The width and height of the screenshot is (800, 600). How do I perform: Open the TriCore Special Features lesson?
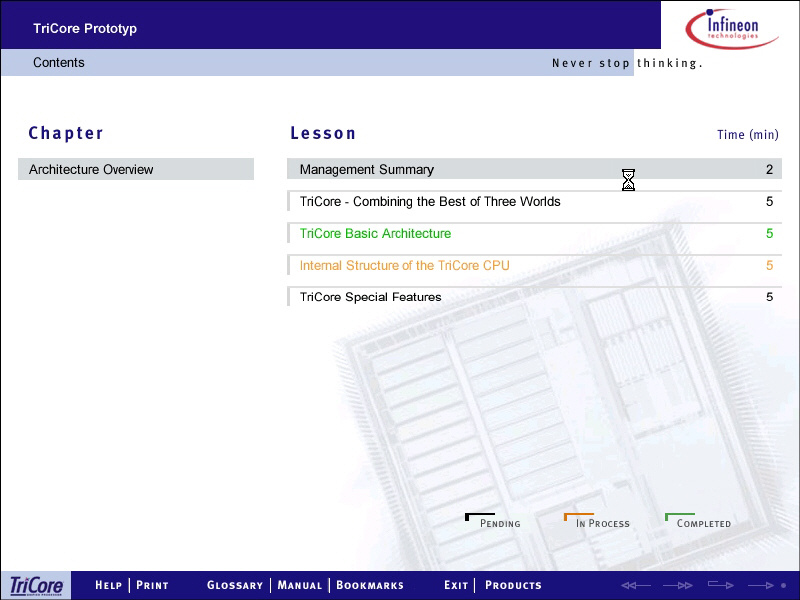534,297
